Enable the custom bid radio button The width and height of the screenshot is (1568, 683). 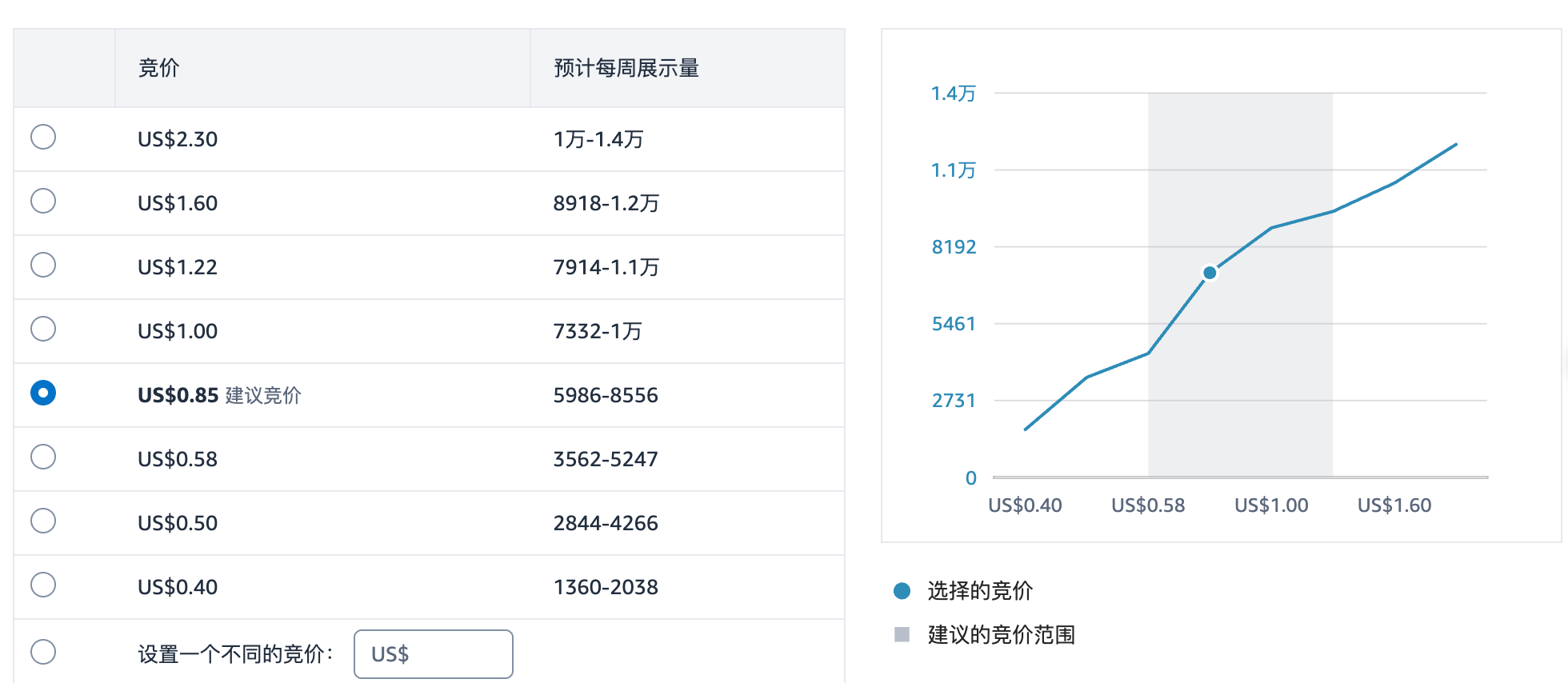43,652
